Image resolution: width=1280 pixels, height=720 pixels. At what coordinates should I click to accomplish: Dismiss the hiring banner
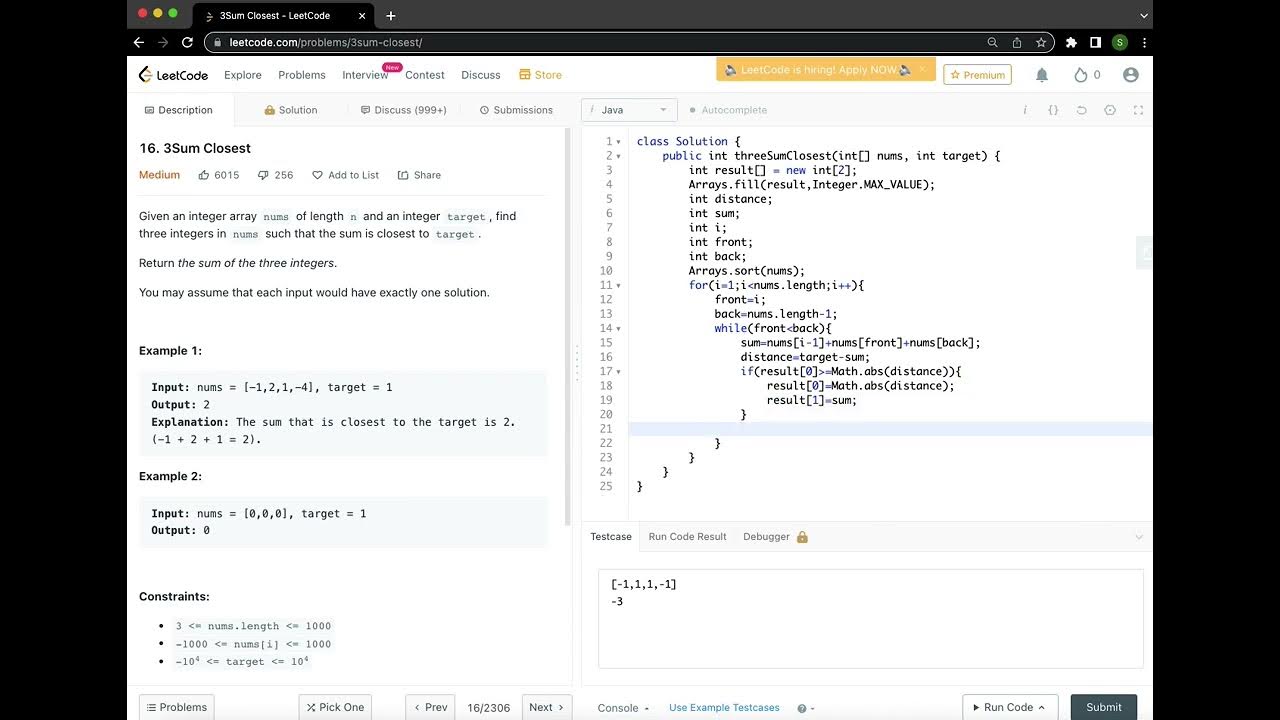[x=922, y=69]
